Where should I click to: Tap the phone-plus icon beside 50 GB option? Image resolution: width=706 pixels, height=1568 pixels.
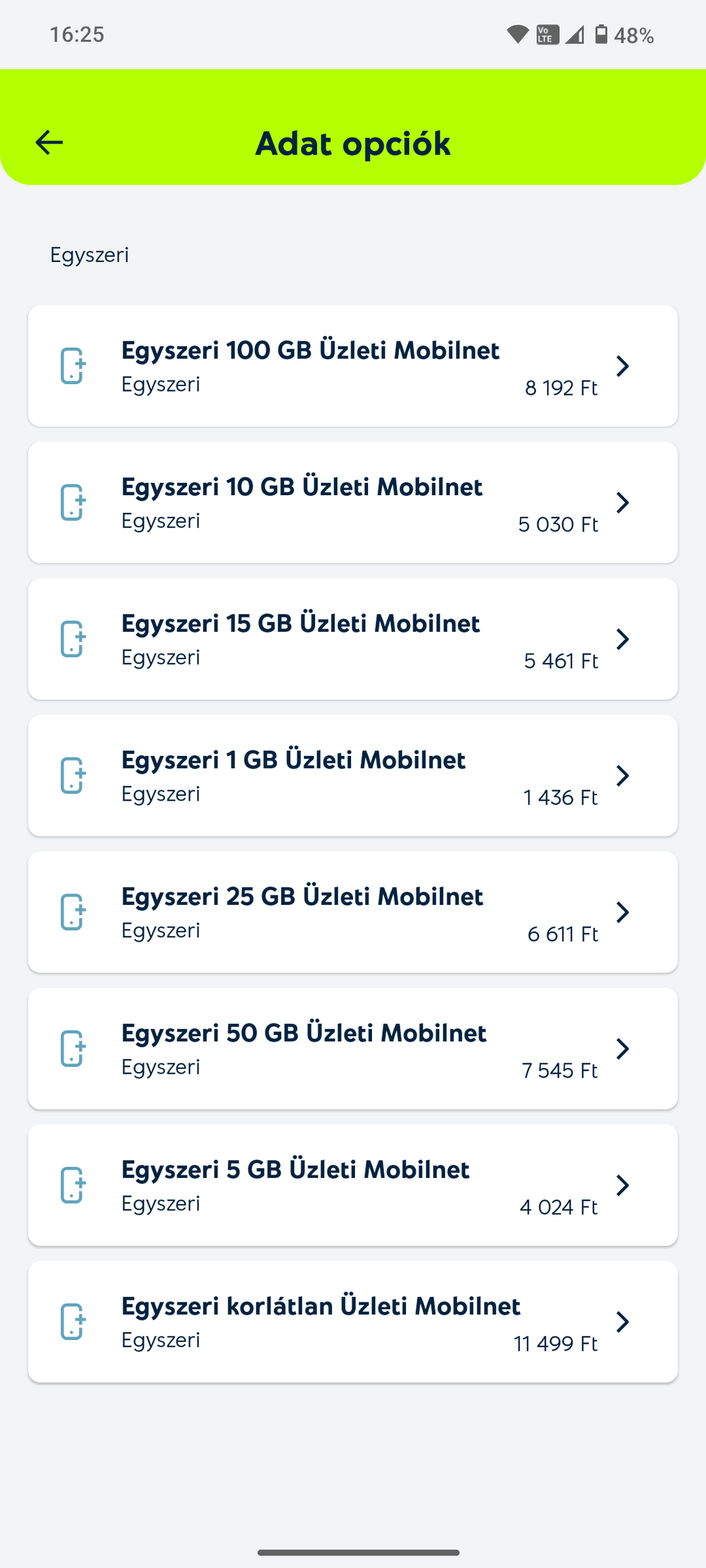(72, 1048)
